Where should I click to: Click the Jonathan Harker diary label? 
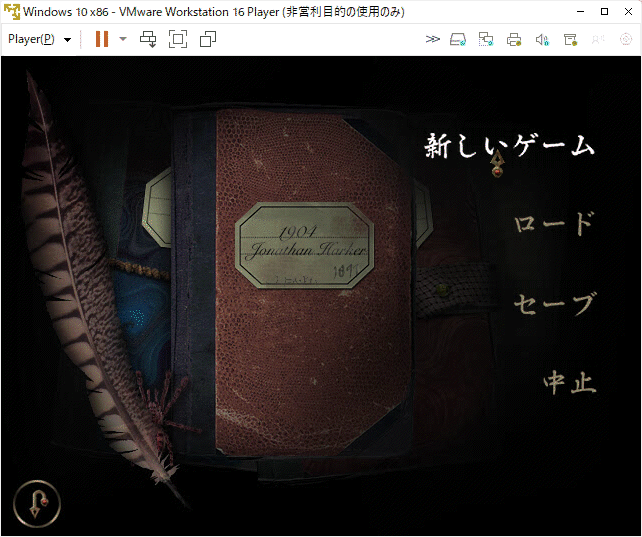pyautogui.click(x=305, y=246)
